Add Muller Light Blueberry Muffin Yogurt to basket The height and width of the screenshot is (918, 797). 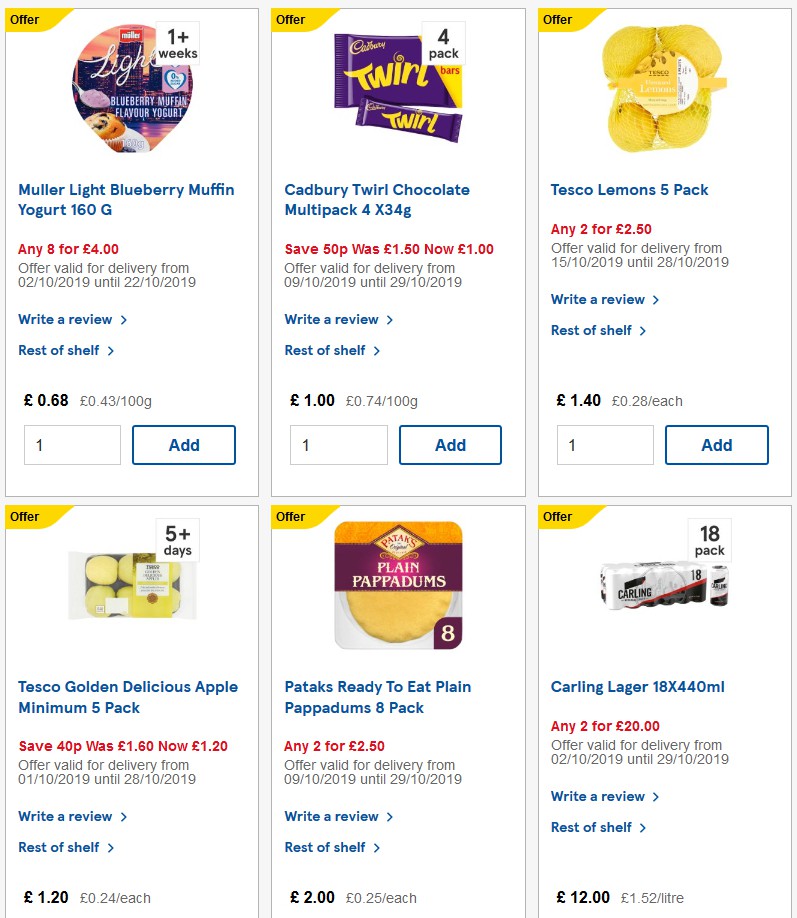(x=184, y=444)
